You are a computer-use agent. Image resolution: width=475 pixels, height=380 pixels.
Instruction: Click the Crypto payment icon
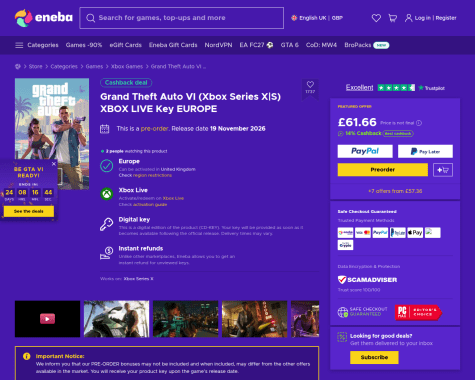click(x=345, y=245)
